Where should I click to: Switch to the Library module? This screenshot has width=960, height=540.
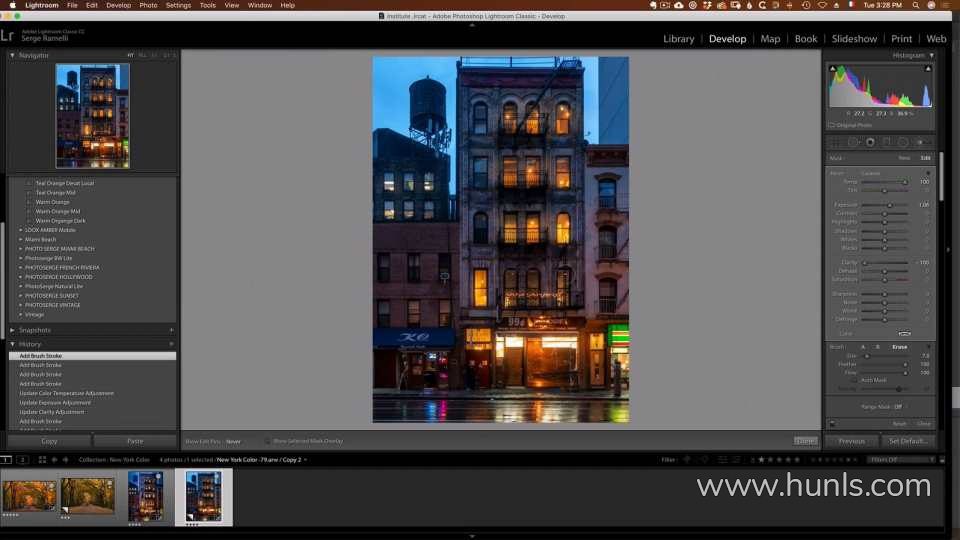(x=678, y=39)
